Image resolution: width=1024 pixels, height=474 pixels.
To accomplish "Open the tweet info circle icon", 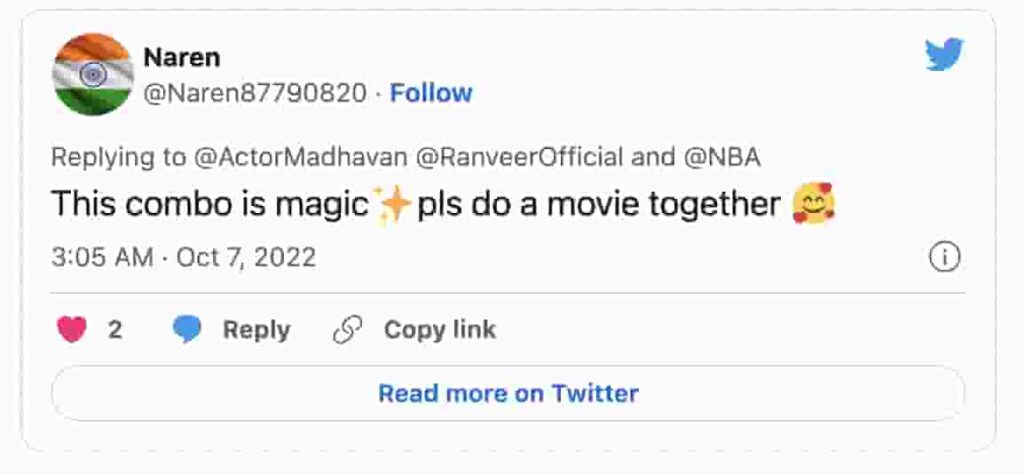I will point(944,258).
